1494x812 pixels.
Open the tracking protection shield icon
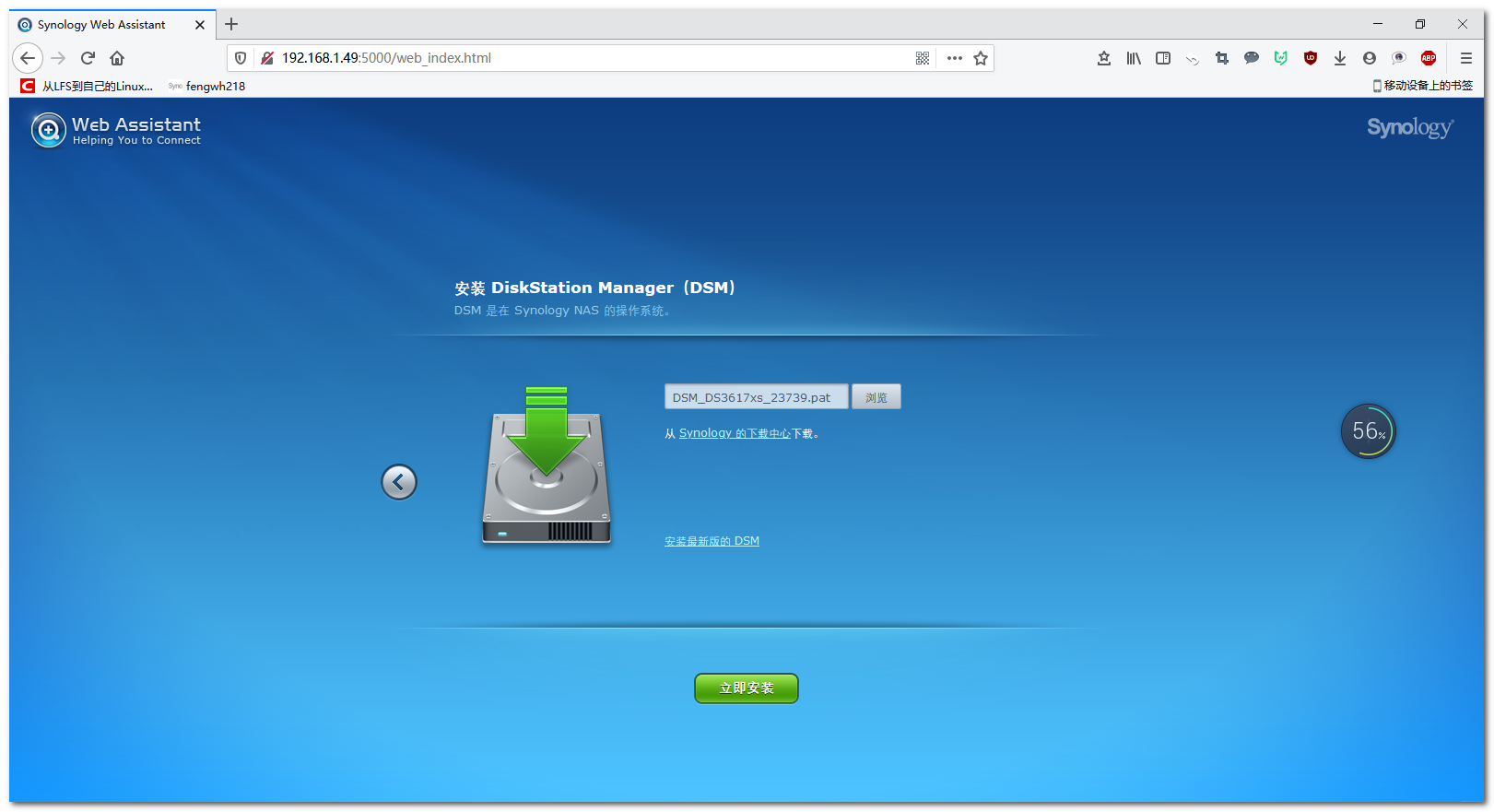coord(241,58)
